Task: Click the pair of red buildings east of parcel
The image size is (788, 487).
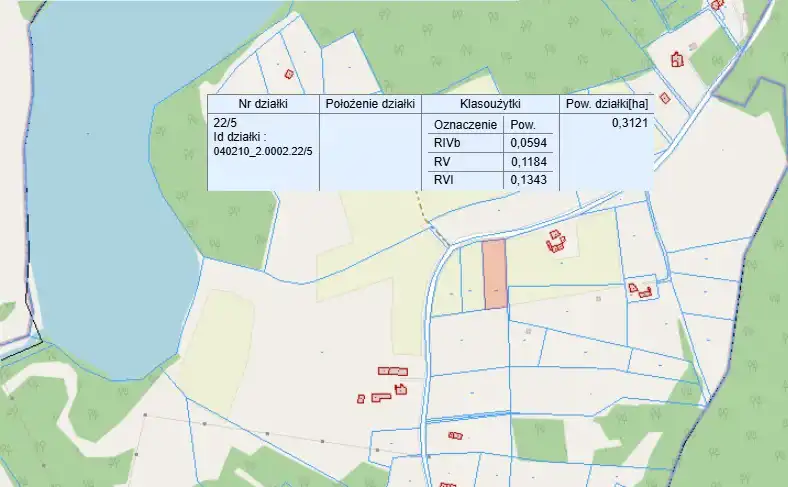Action: [640, 291]
